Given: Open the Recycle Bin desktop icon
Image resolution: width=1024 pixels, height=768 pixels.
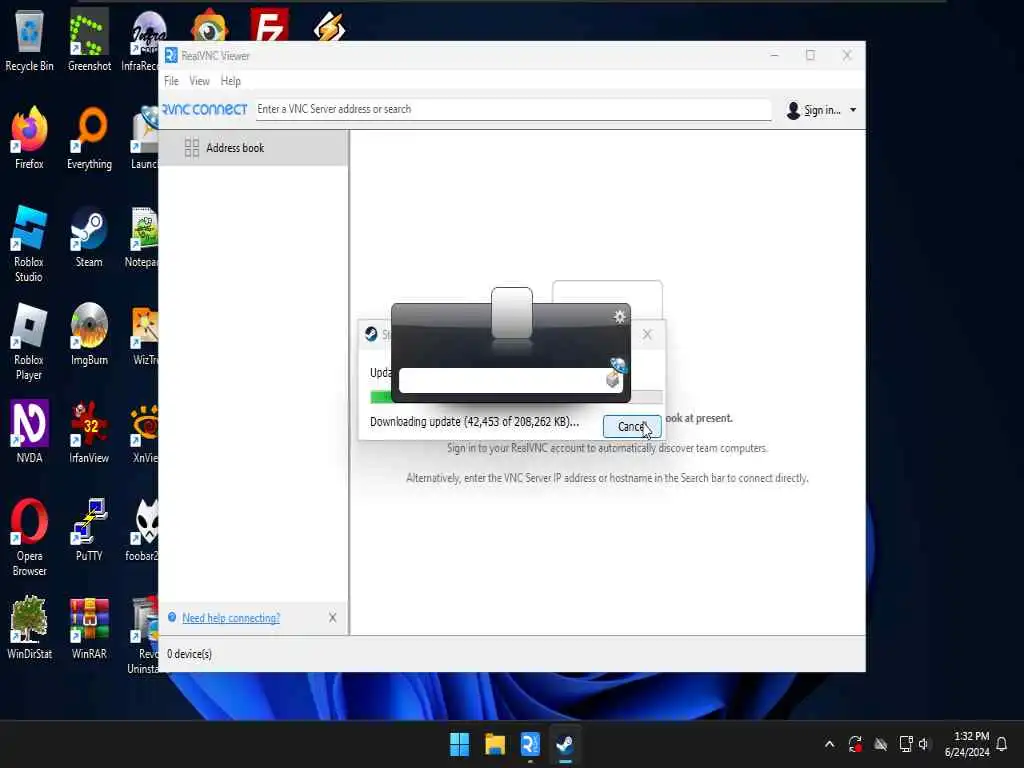Looking at the screenshot, I should [29, 39].
